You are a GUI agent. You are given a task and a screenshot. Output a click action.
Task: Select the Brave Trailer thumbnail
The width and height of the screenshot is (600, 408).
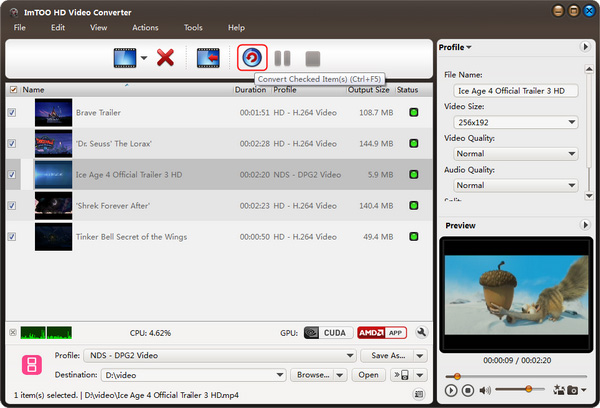(54, 113)
